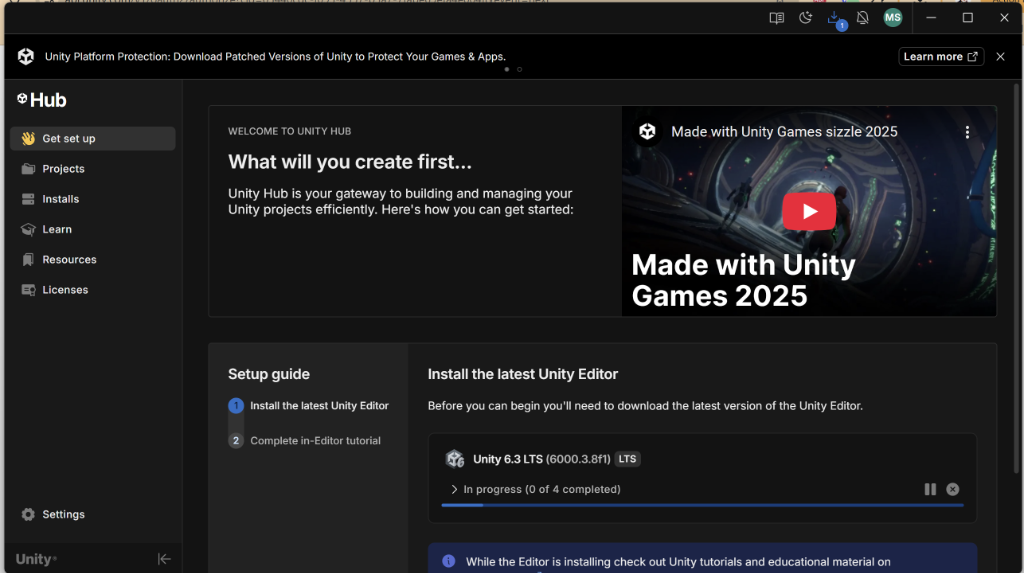Open the Installs sidebar item
The height and width of the screenshot is (573, 1024).
[93, 199]
